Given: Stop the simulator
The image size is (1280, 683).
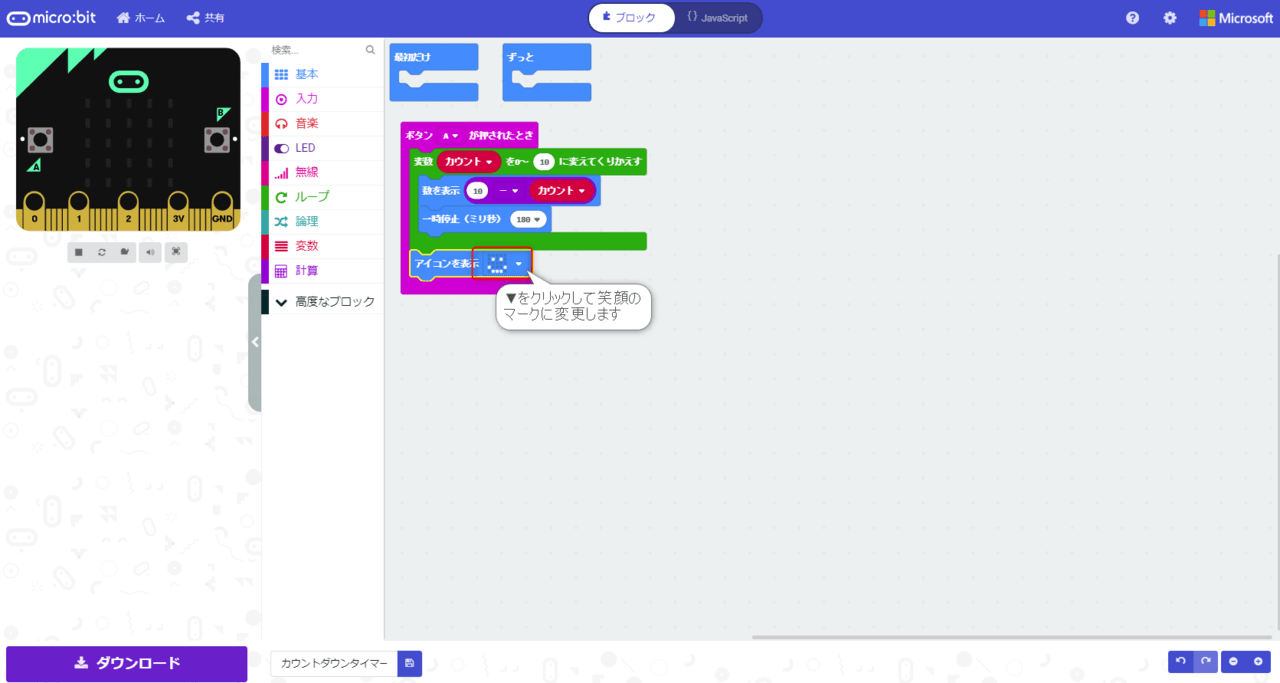Looking at the screenshot, I should click(x=79, y=252).
